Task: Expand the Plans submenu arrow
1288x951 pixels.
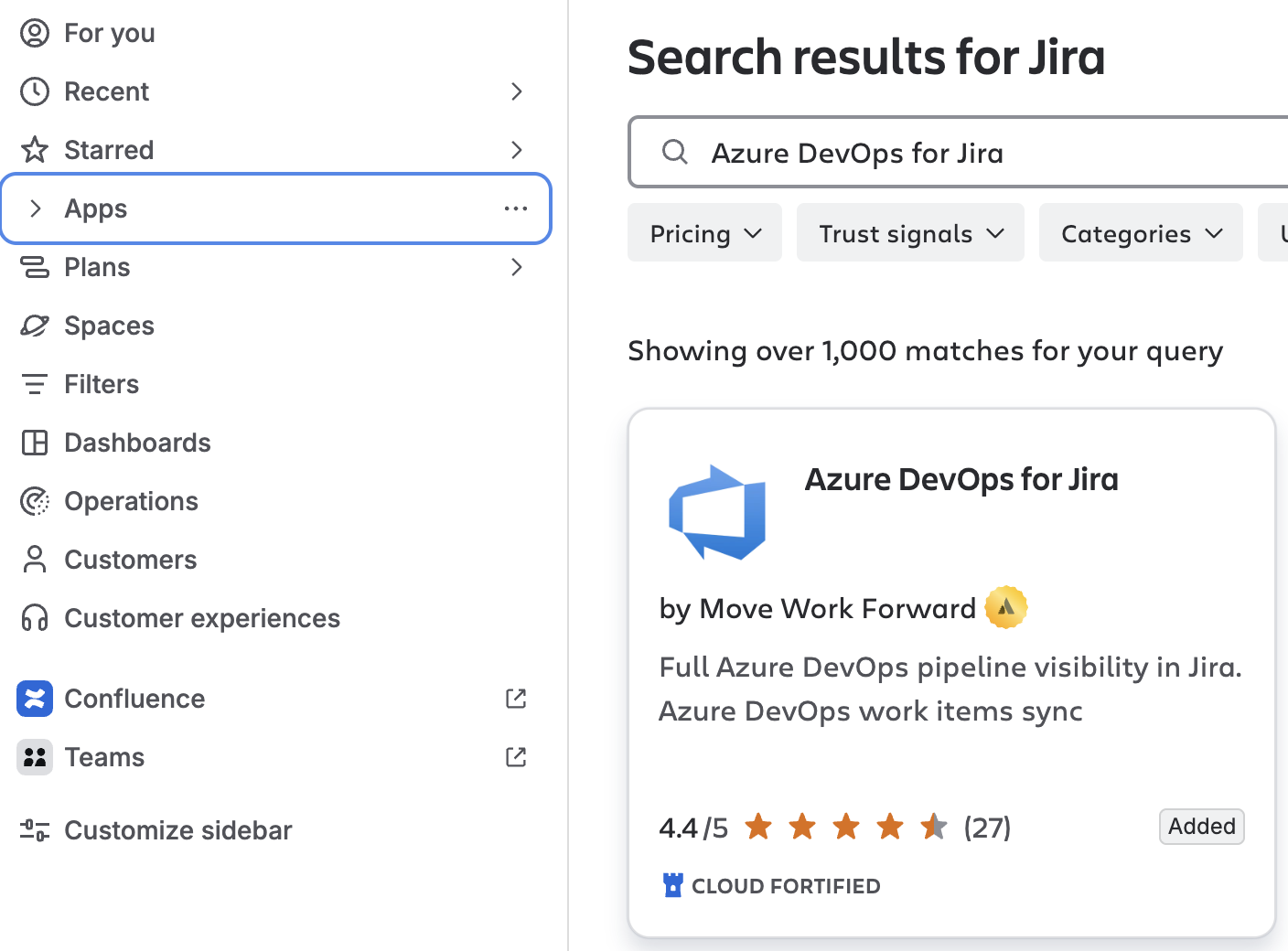Action: (x=516, y=267)
